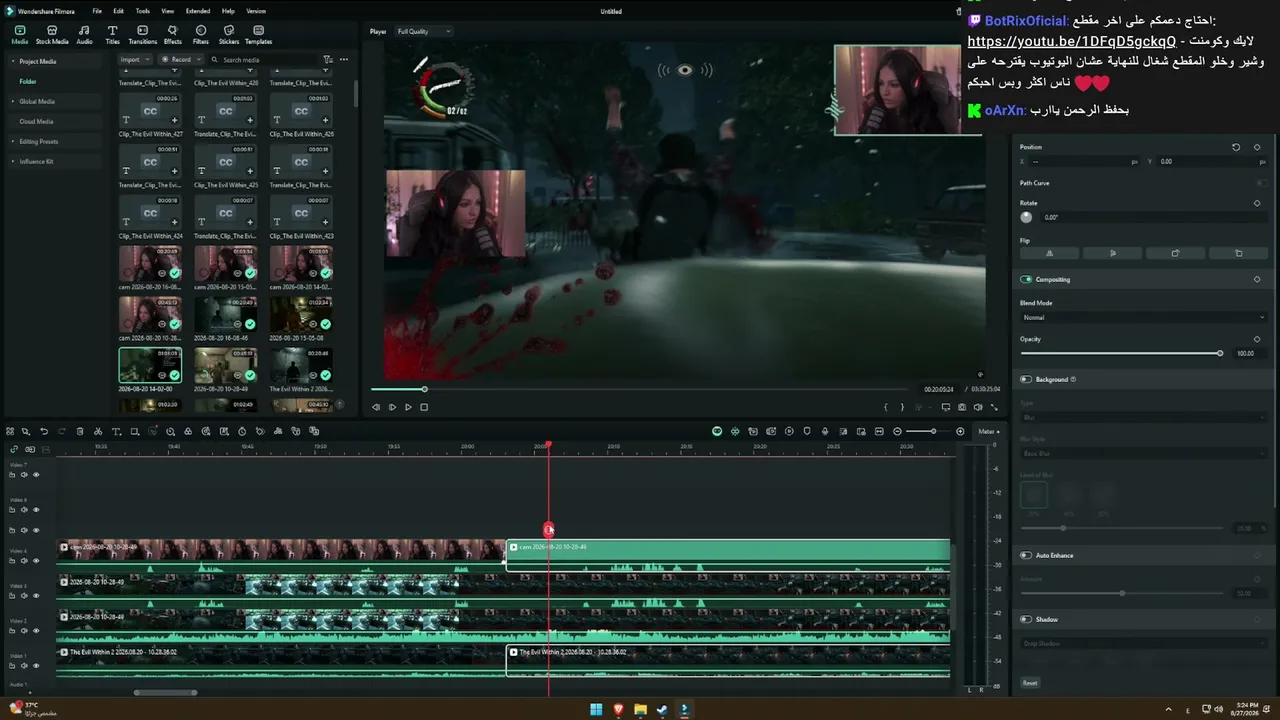The width and height of the screenshot is (1280, 720).
Task: Adjust preview volume with speaker icon
Action: coord(978,407)
